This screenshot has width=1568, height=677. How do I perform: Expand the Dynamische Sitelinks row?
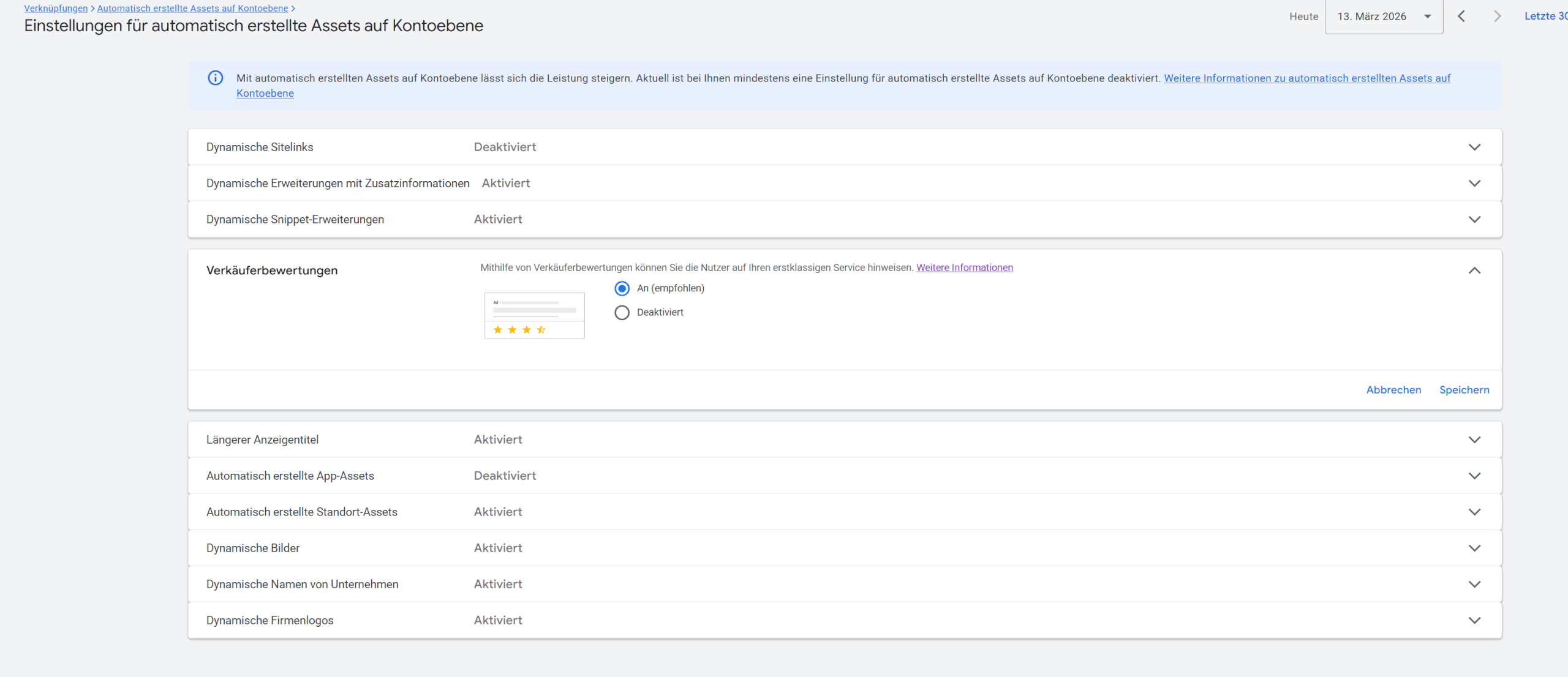tap(1474, 147)
